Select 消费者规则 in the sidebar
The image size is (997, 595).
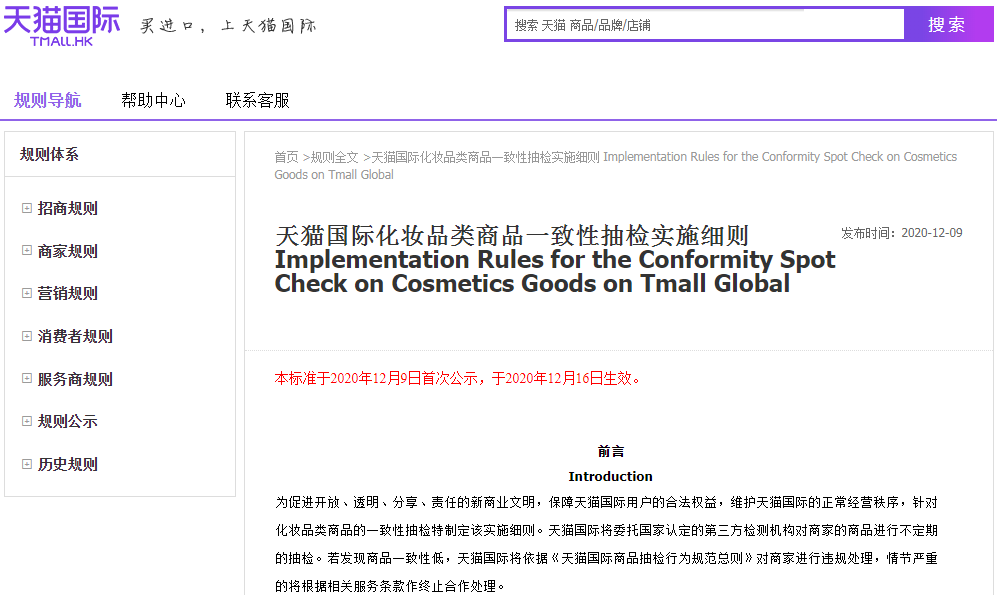pos(75,336)
